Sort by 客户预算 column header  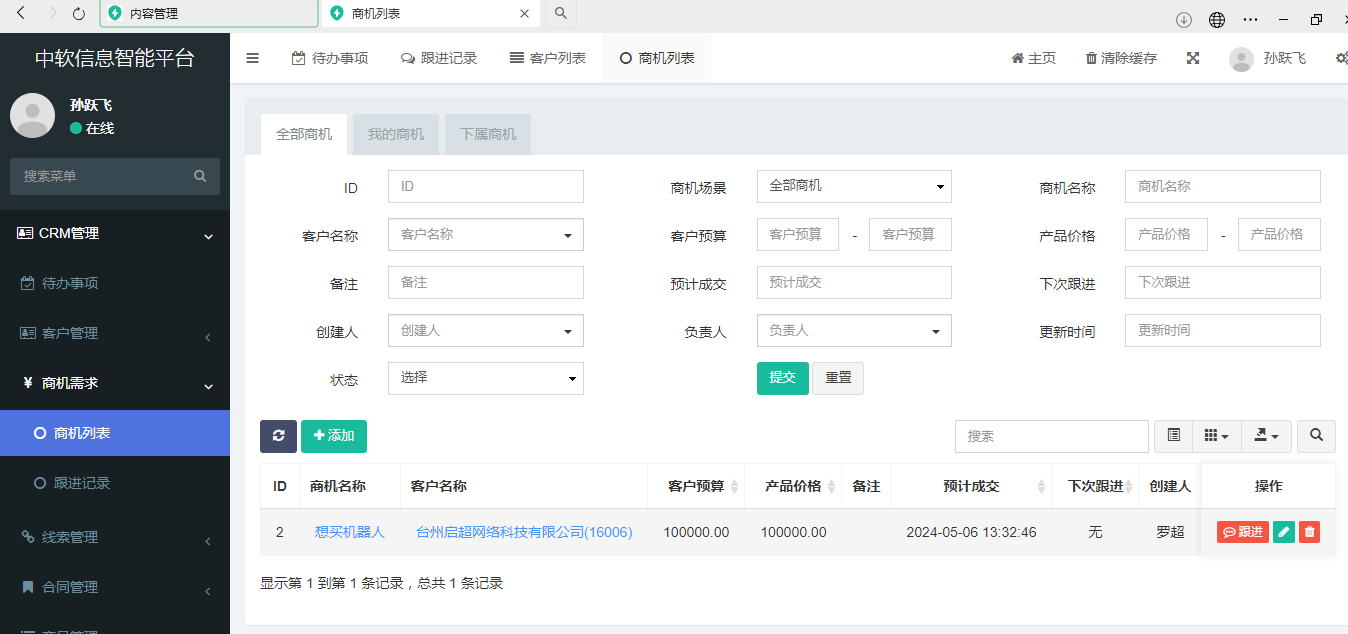(696, 486)
